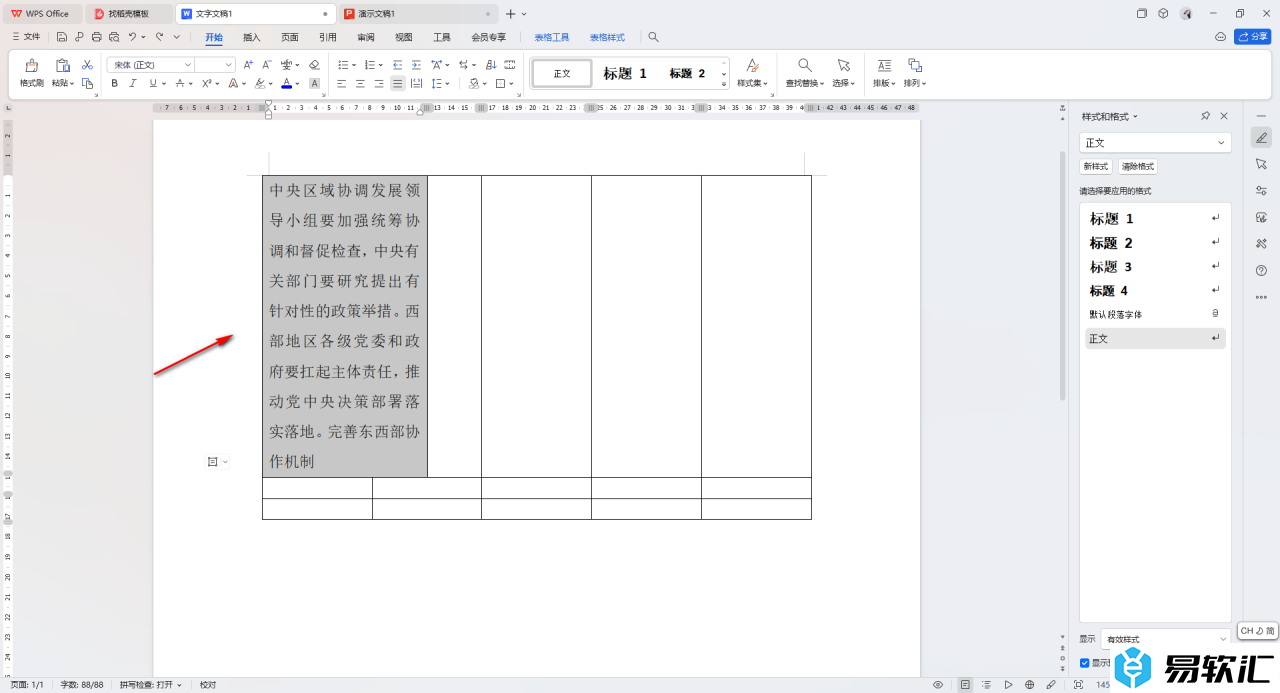Toggle the 显示 checkbox at panel bottom
Viewport: 1280px width, 693px height.
[1085, 663]
